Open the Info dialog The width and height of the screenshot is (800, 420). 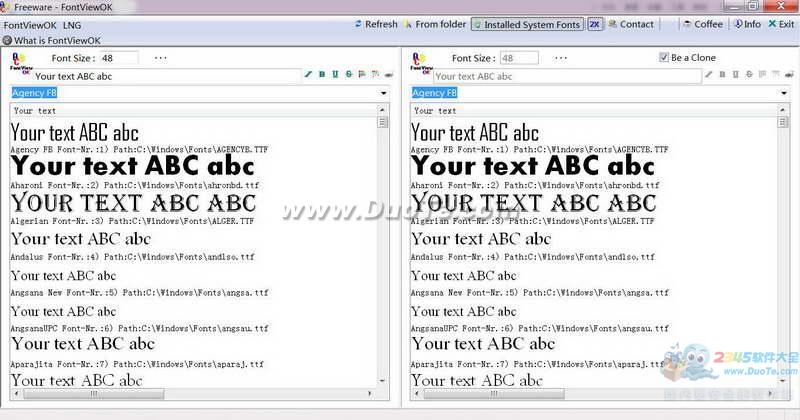click(747, 24)
